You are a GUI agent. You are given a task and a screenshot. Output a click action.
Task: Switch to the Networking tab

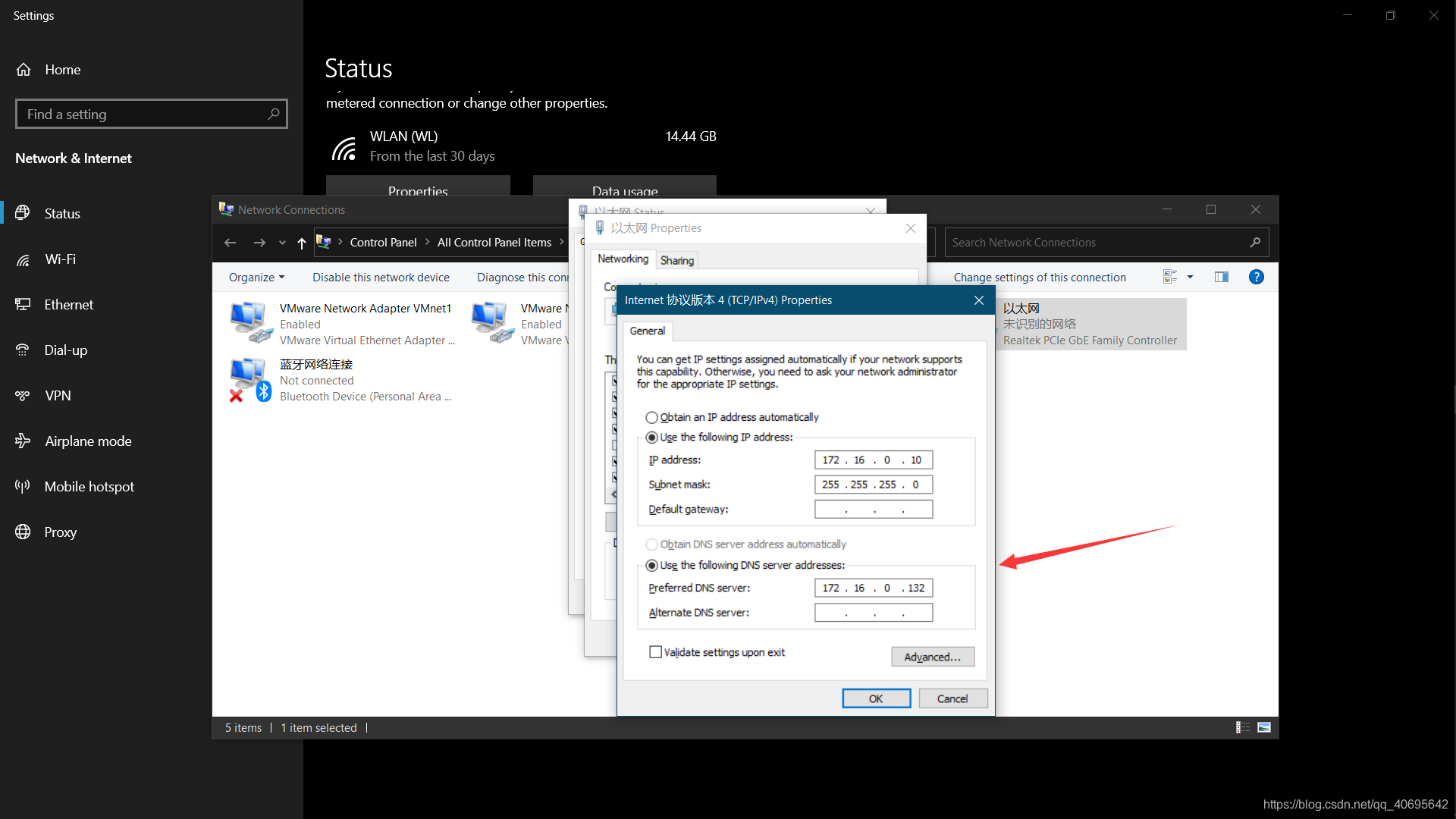tap(623, 259)
